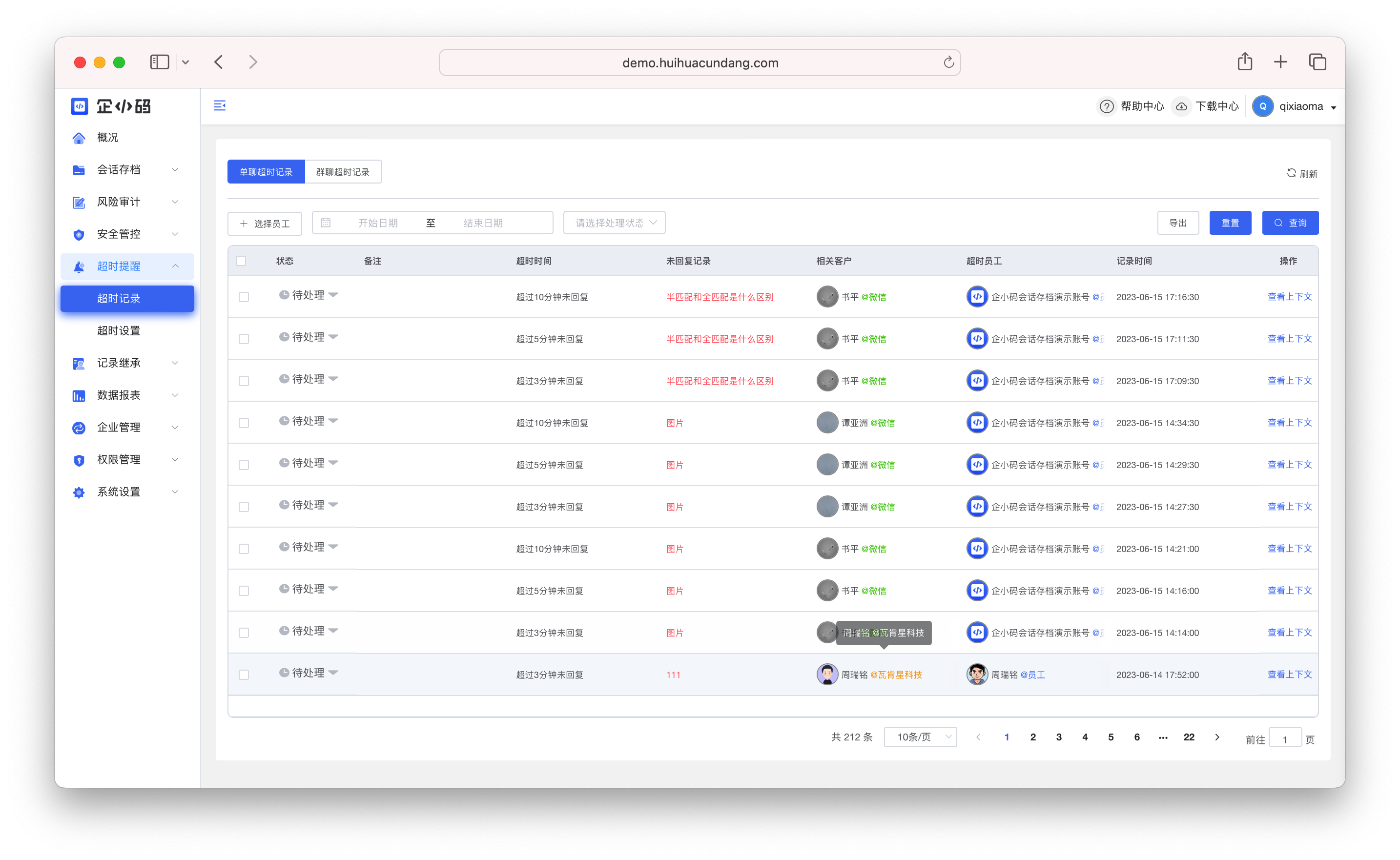Viewport: 1400px width, 860px height.
Task: Collapse sidebar with the menu fold icon
Action: click(220, 106)
